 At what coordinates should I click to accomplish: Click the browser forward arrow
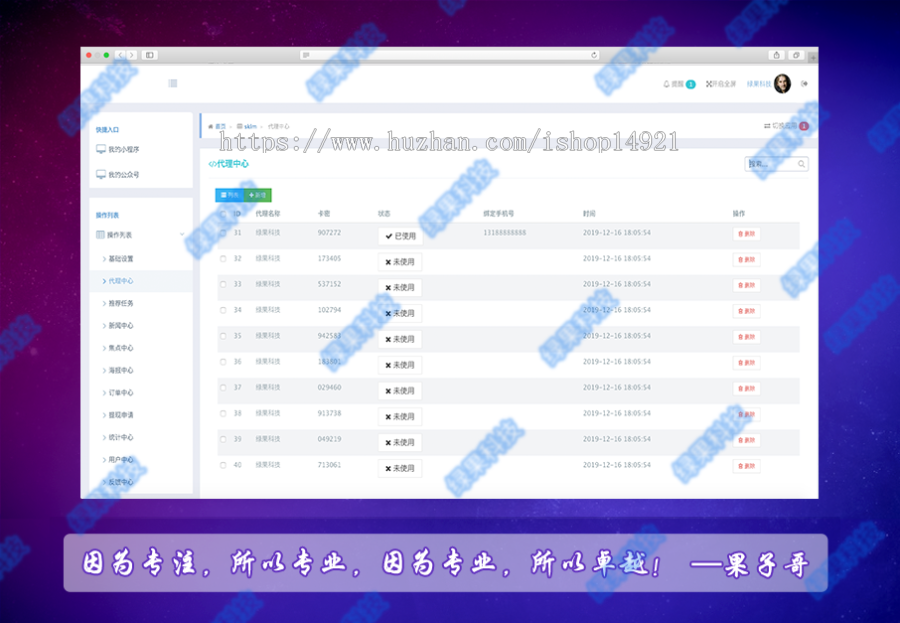132,55
